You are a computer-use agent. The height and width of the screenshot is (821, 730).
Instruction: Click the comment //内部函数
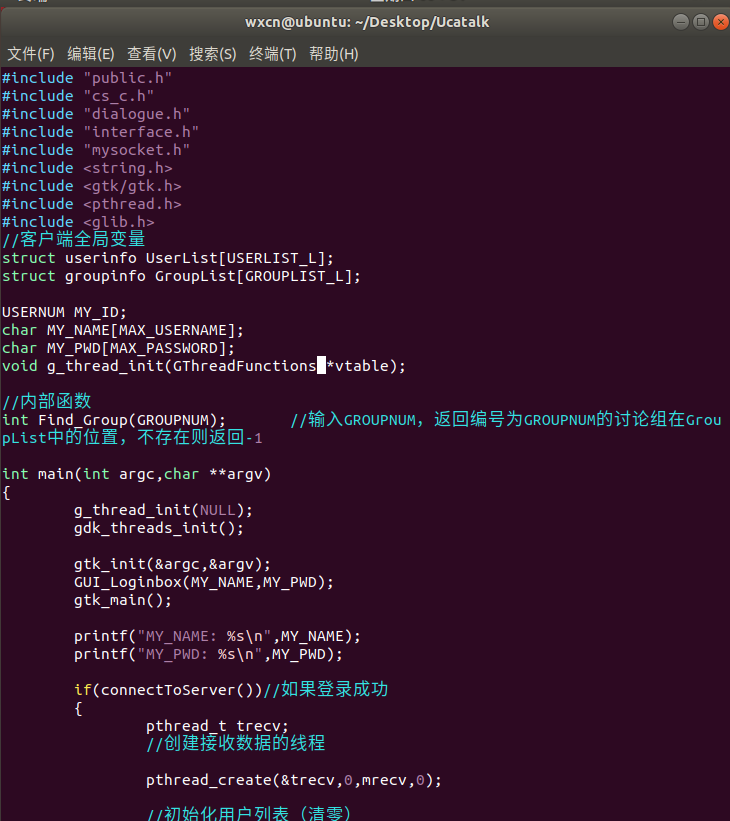click(x=47, y=401)
